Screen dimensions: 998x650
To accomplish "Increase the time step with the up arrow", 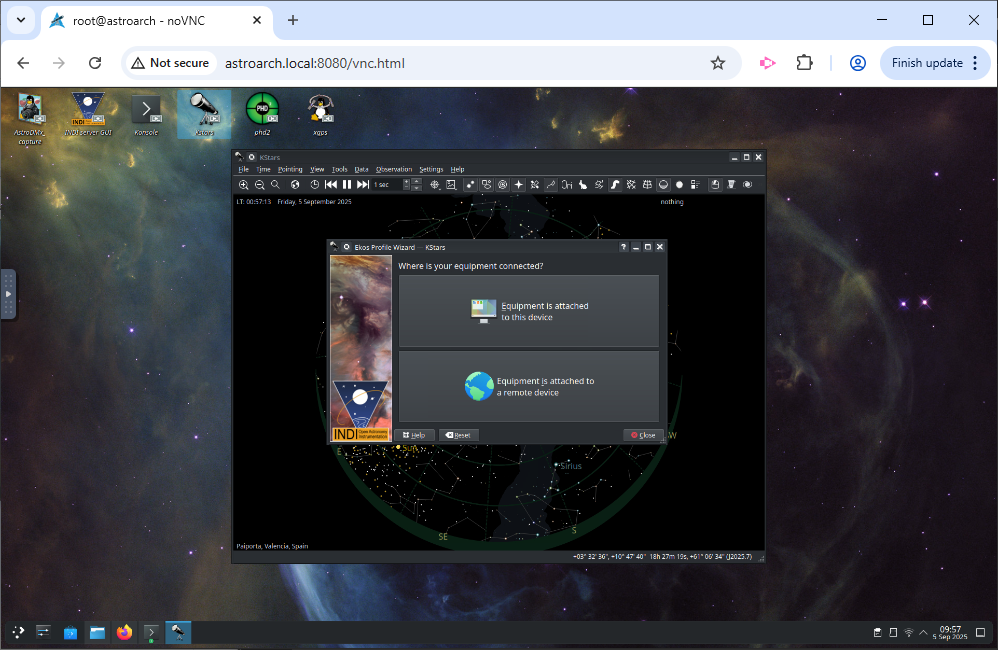I will coord(417,181).
